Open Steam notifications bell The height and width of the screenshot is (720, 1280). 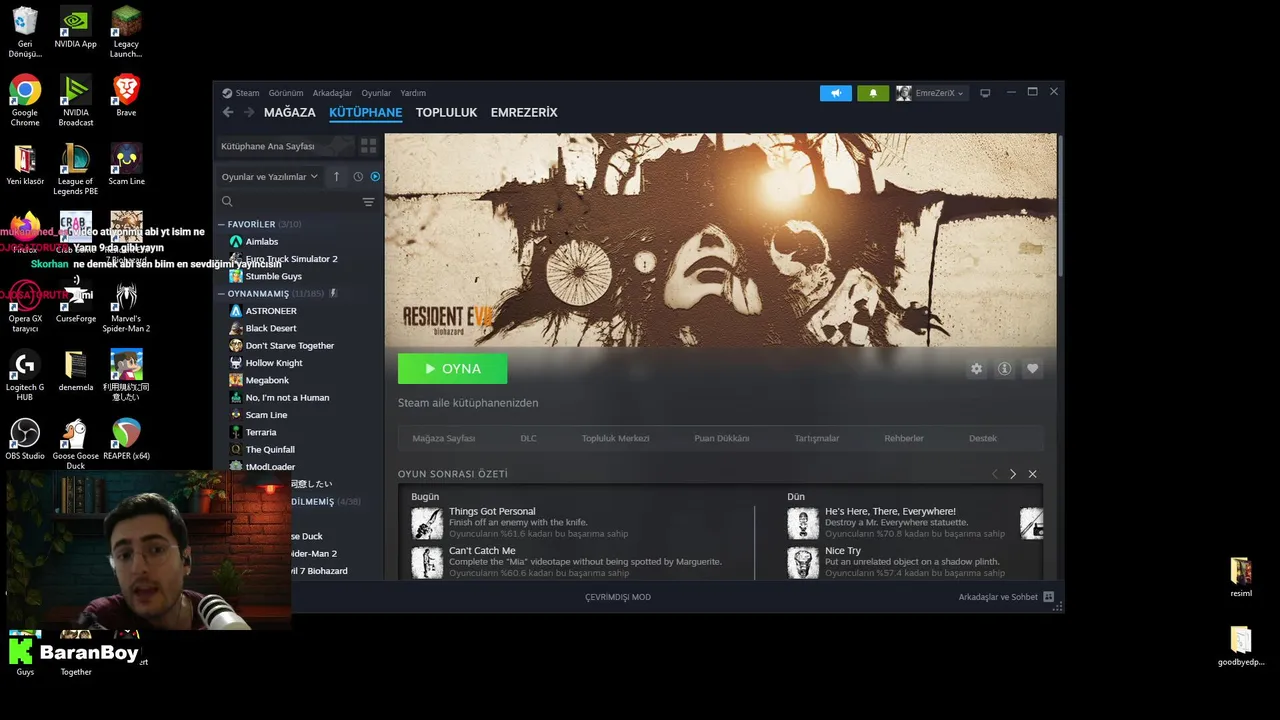pyautogui.click(x=873, y=93)
